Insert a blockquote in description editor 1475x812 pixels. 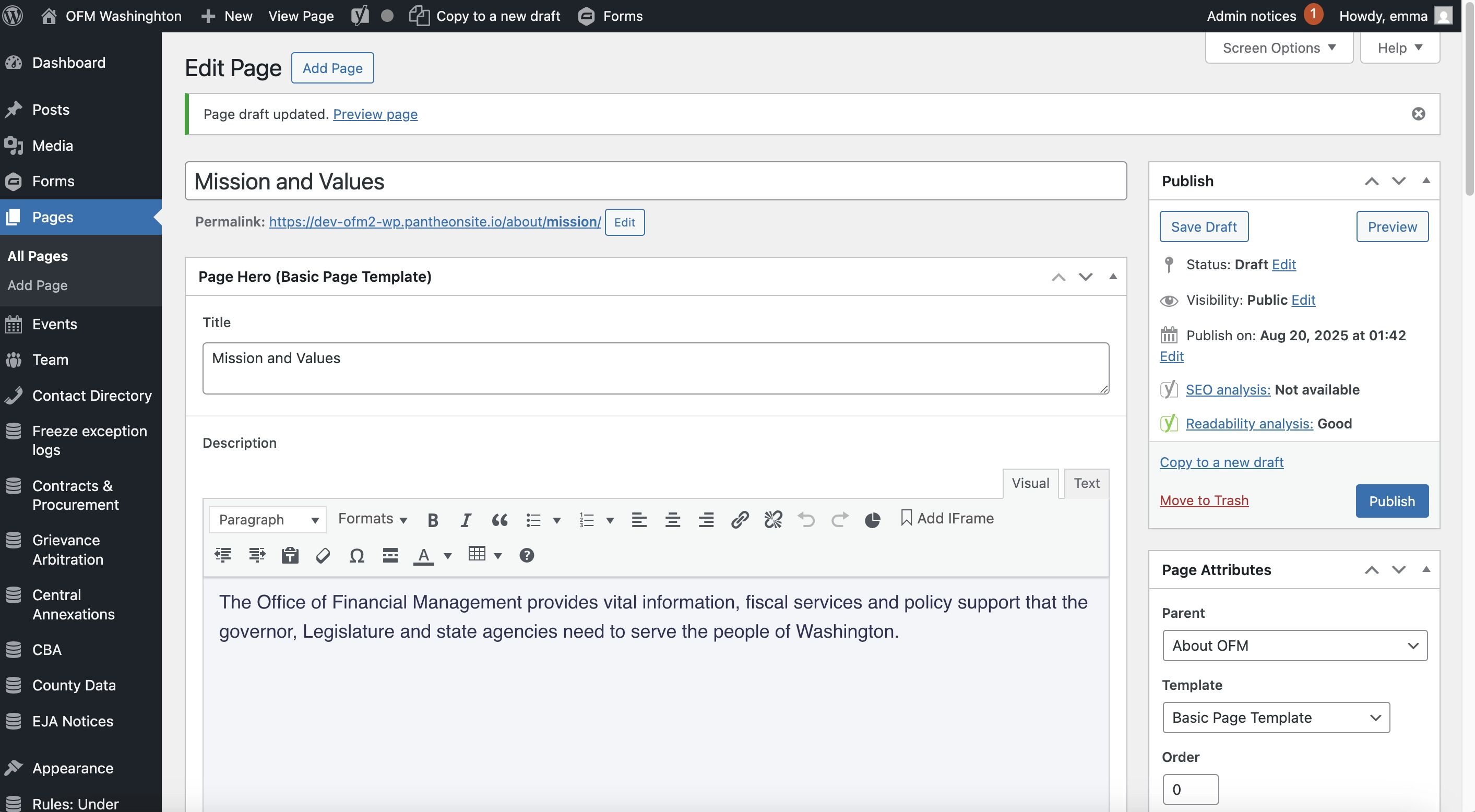click(x=499, y=520)
